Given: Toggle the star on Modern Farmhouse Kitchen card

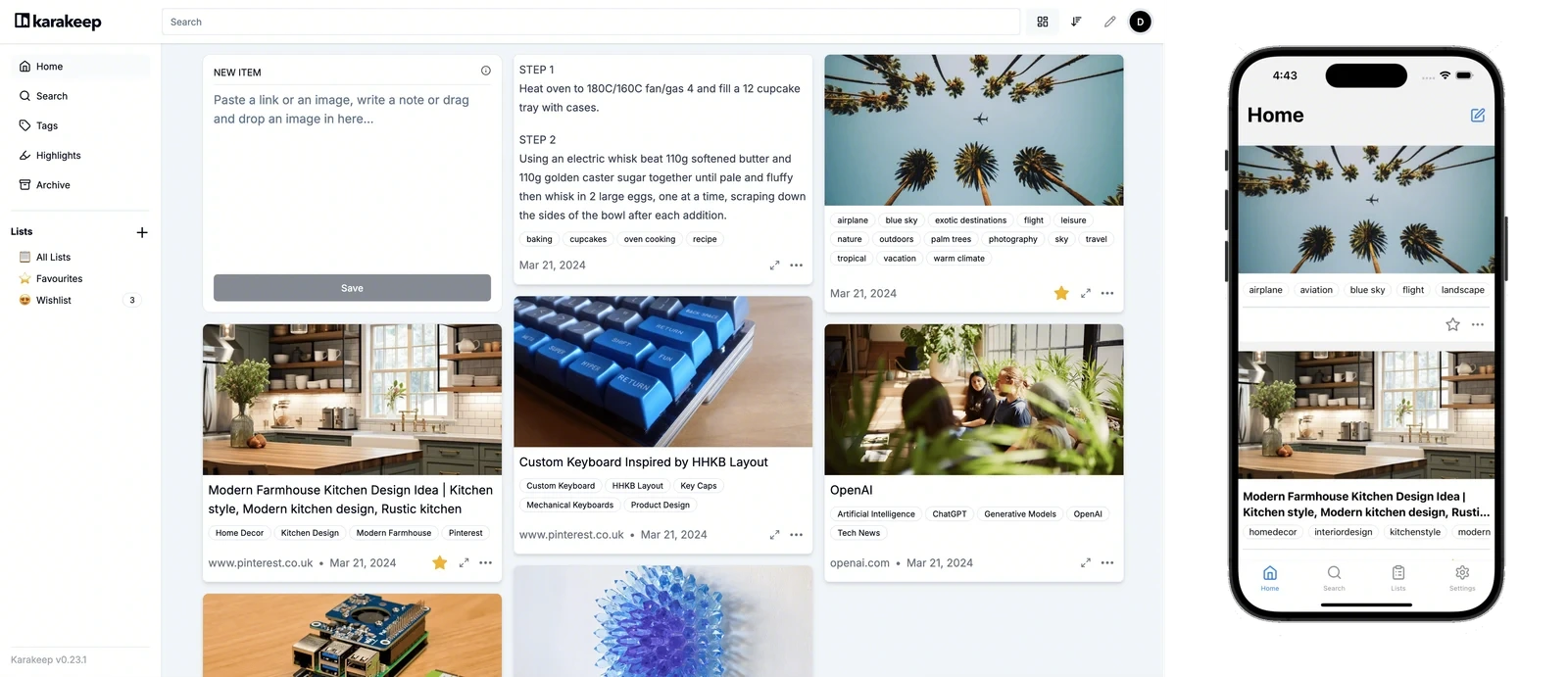Looking at the screenshot, I should tap(439, 562).
